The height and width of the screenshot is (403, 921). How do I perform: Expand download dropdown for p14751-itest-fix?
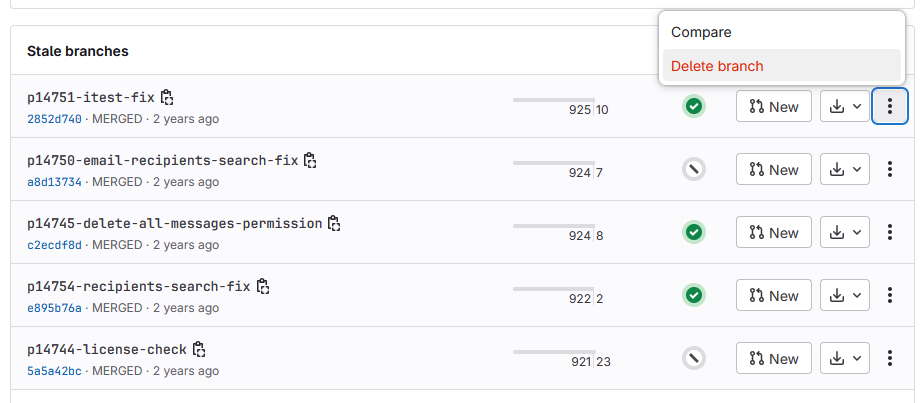tap(845, 106)
